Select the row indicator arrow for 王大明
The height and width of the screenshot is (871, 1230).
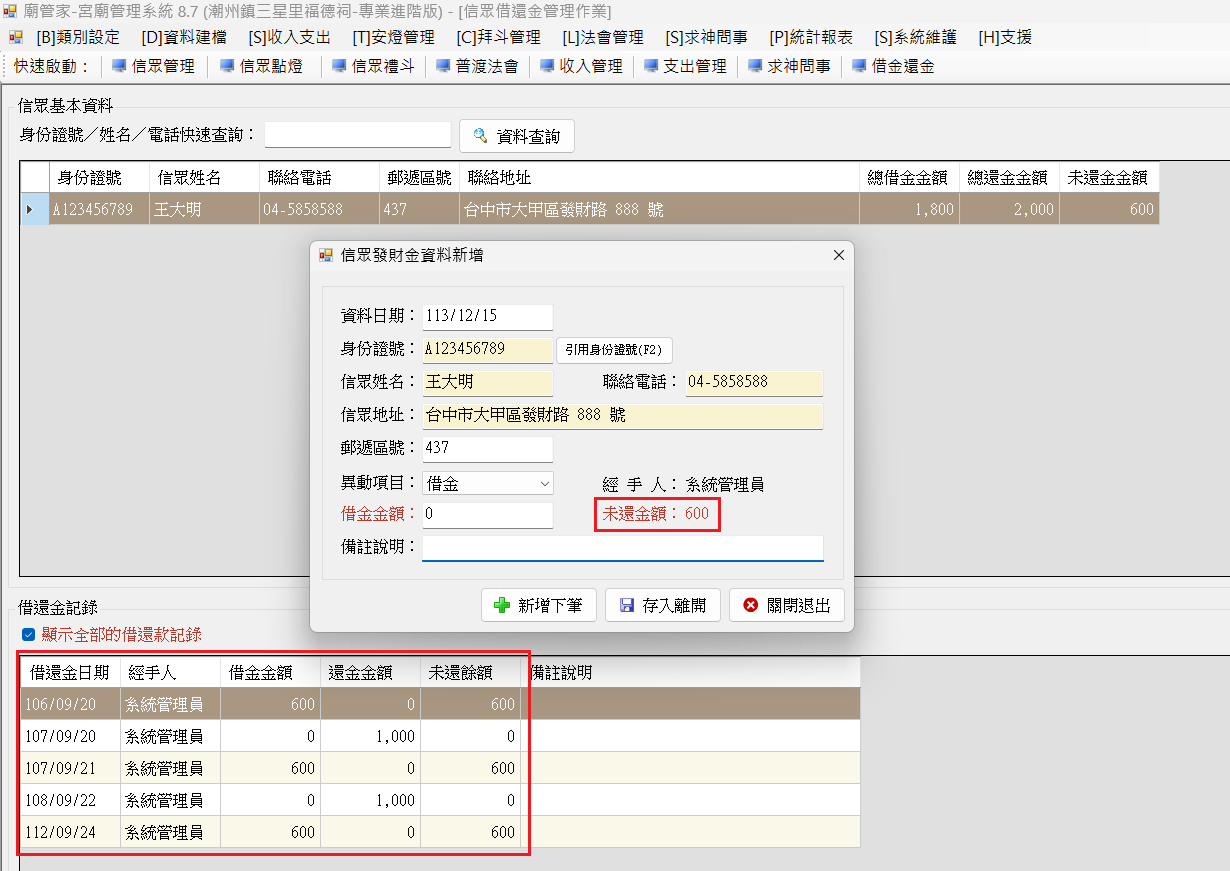[34, 209]
